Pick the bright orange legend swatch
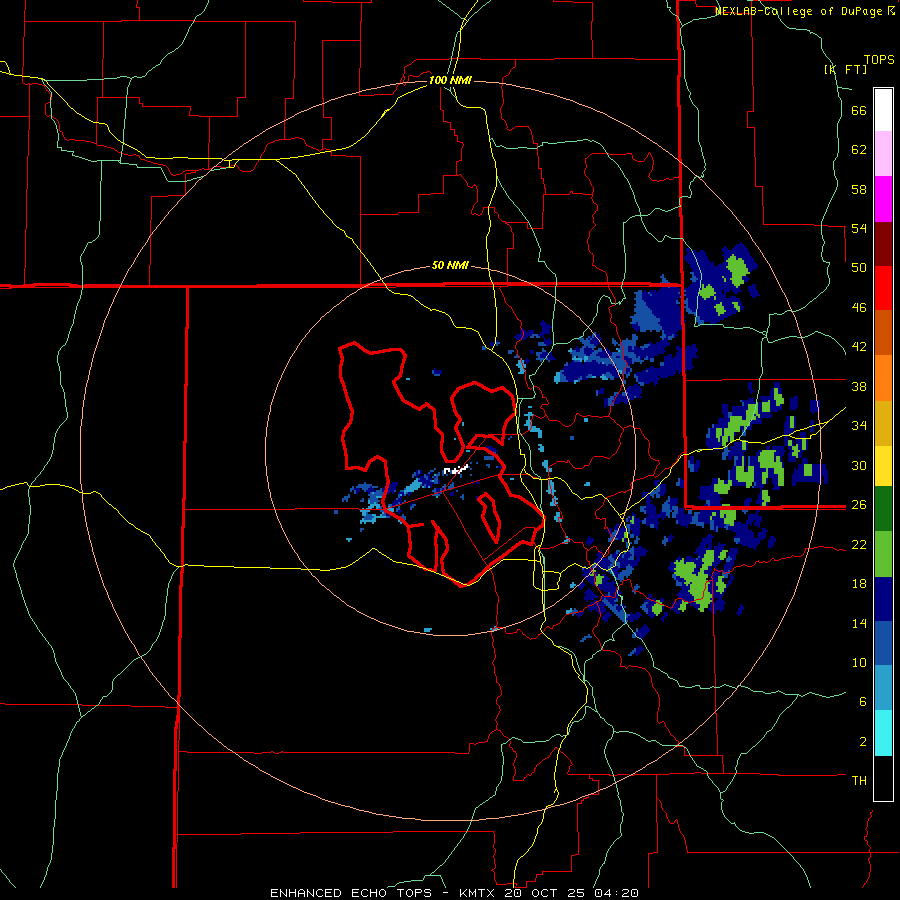Viewport: 900px width, 900px height. tap(883, 378)
